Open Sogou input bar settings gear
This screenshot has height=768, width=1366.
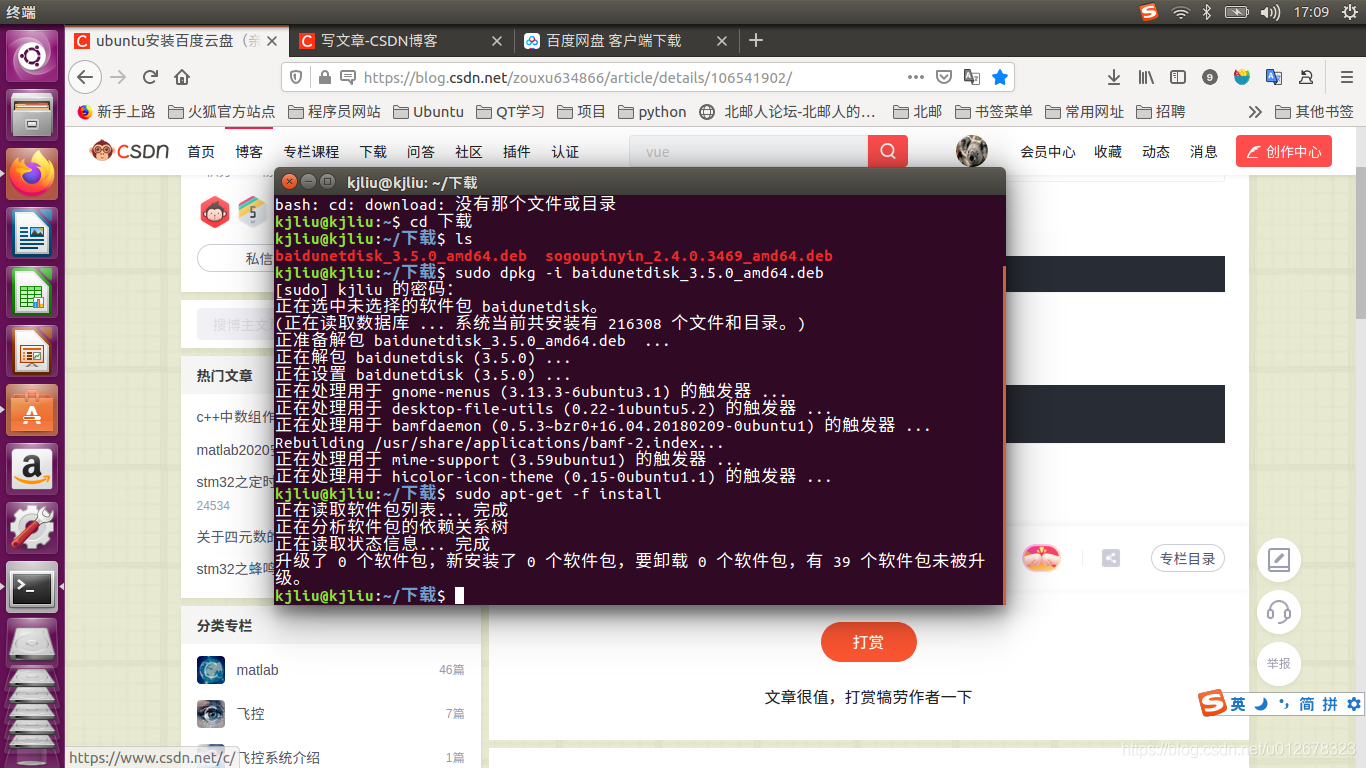pos(1354,704)
